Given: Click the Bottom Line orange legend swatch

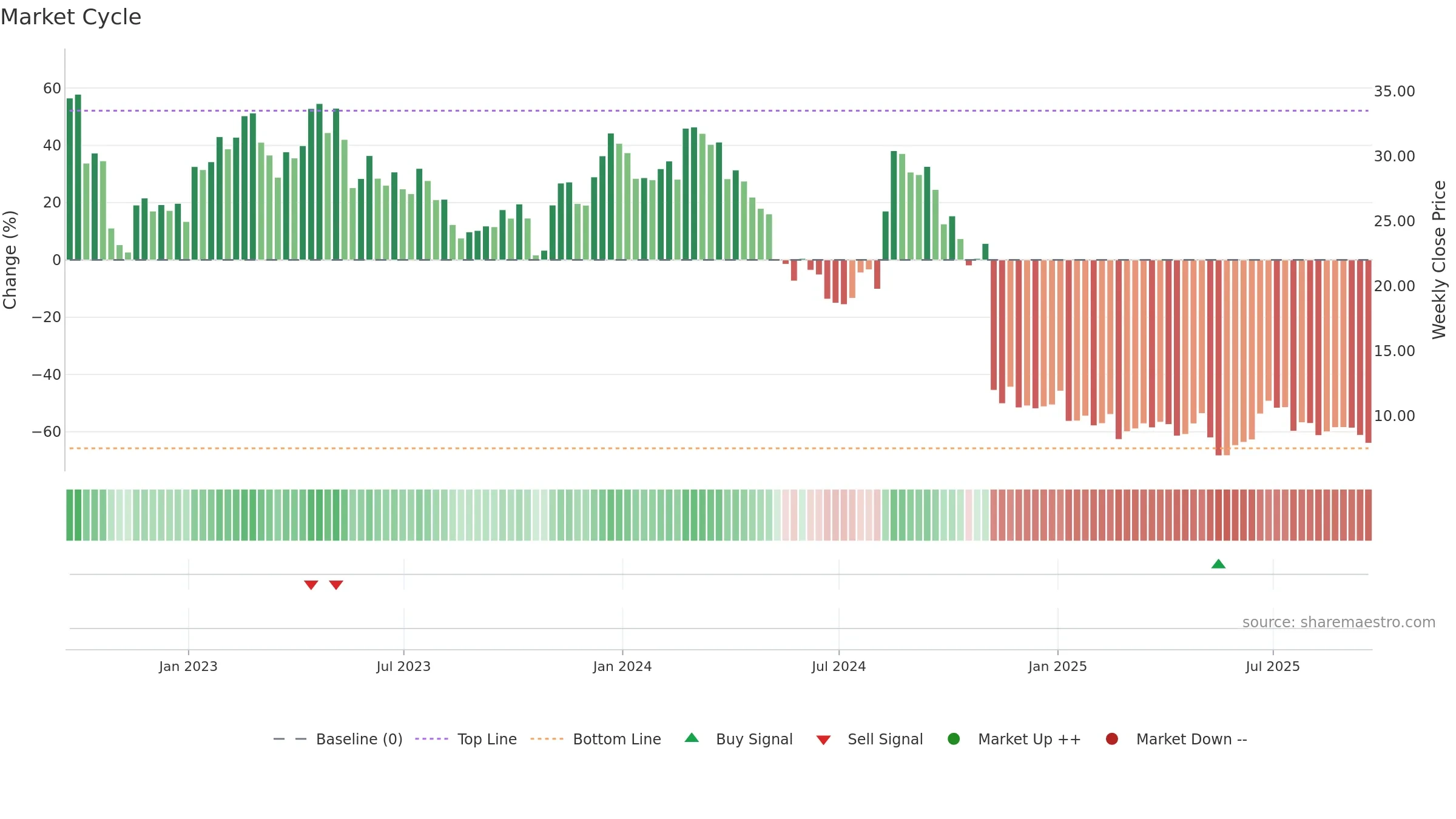Looking at the screenshot, I should pos(547,739).
